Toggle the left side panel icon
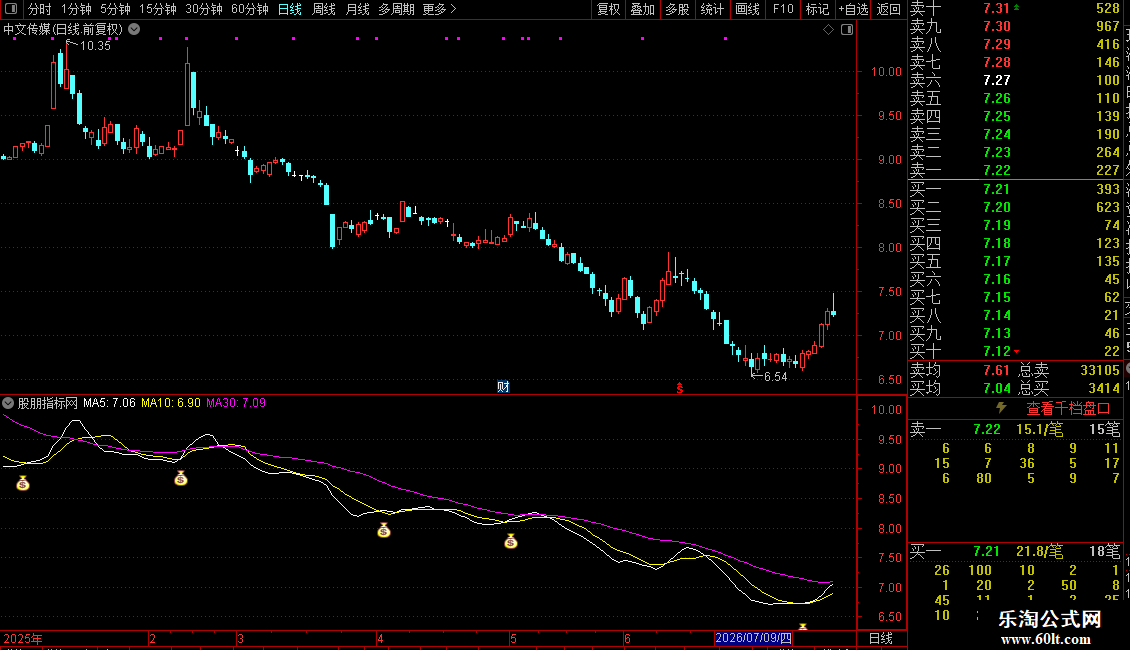This screenshot has height=650, width=1130. point(11,9)
